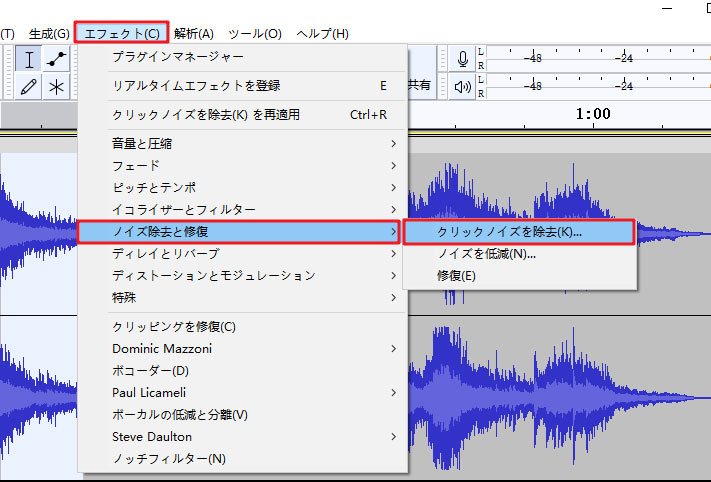Open the ツール(O) menu
Image resolution: width=711 pixels, height=482 pixels.
[x=255, y=34]
